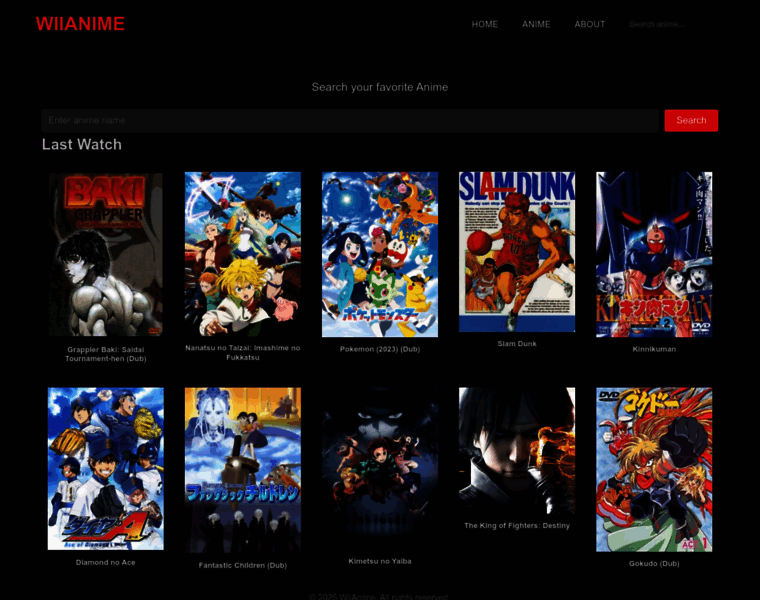760x600 pixels.
Task: Click 'The King of Fighters: Destiny' title
Action: (517, 525)
